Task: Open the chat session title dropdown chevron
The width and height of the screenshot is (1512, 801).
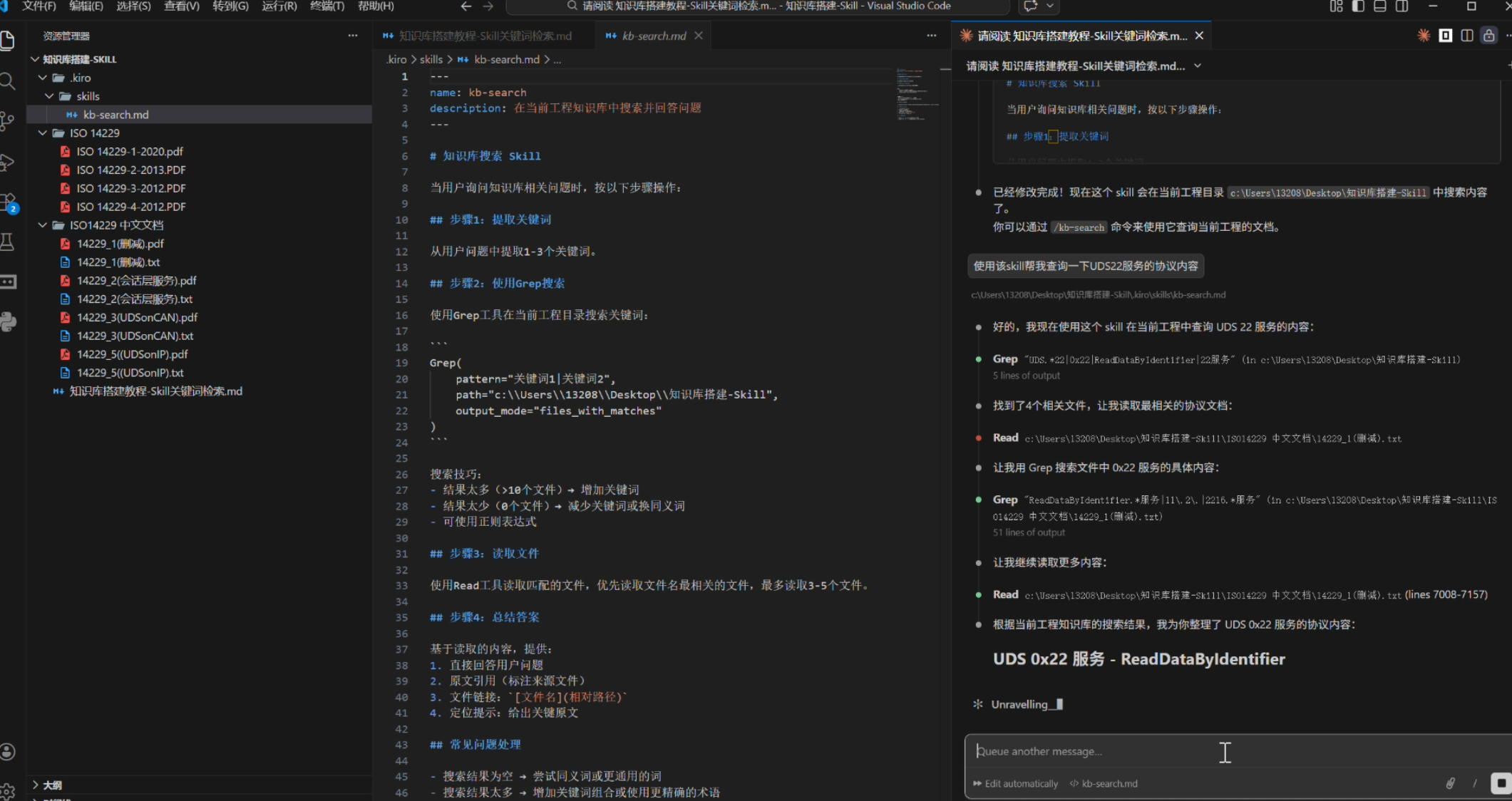Action: pos(1197,66)
